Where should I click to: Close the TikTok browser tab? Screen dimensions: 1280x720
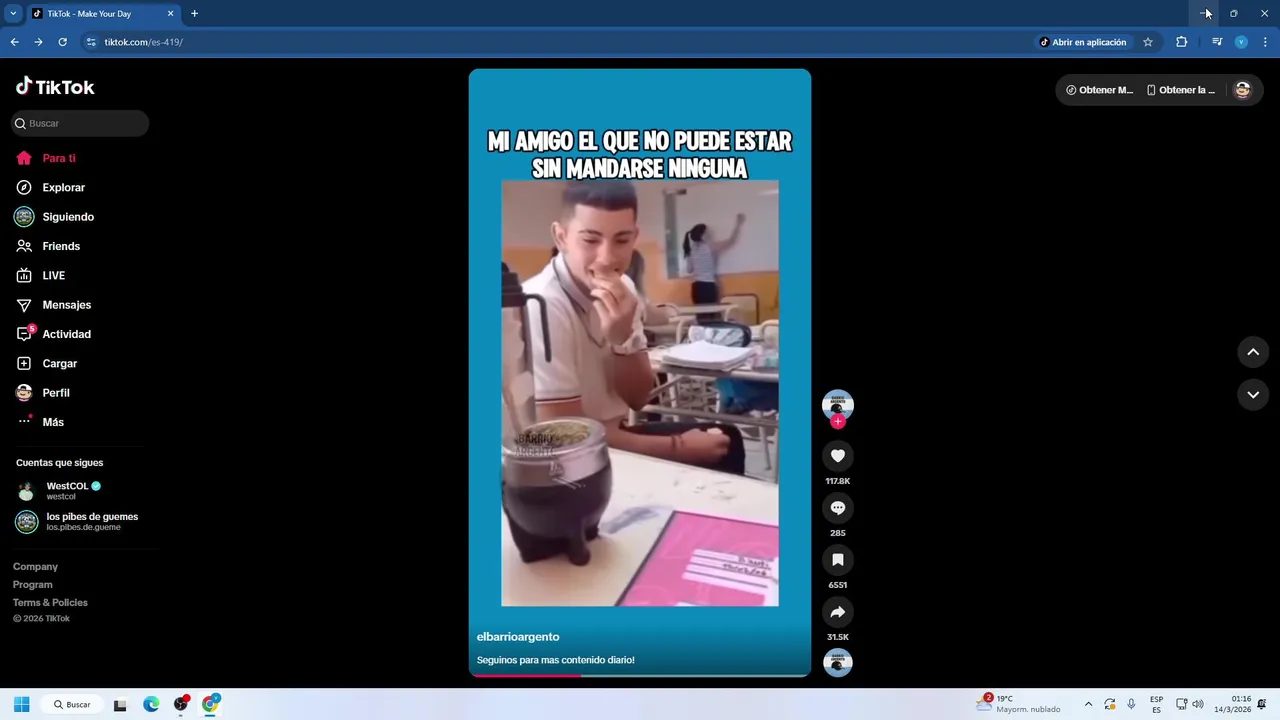[x=170, y=14]
